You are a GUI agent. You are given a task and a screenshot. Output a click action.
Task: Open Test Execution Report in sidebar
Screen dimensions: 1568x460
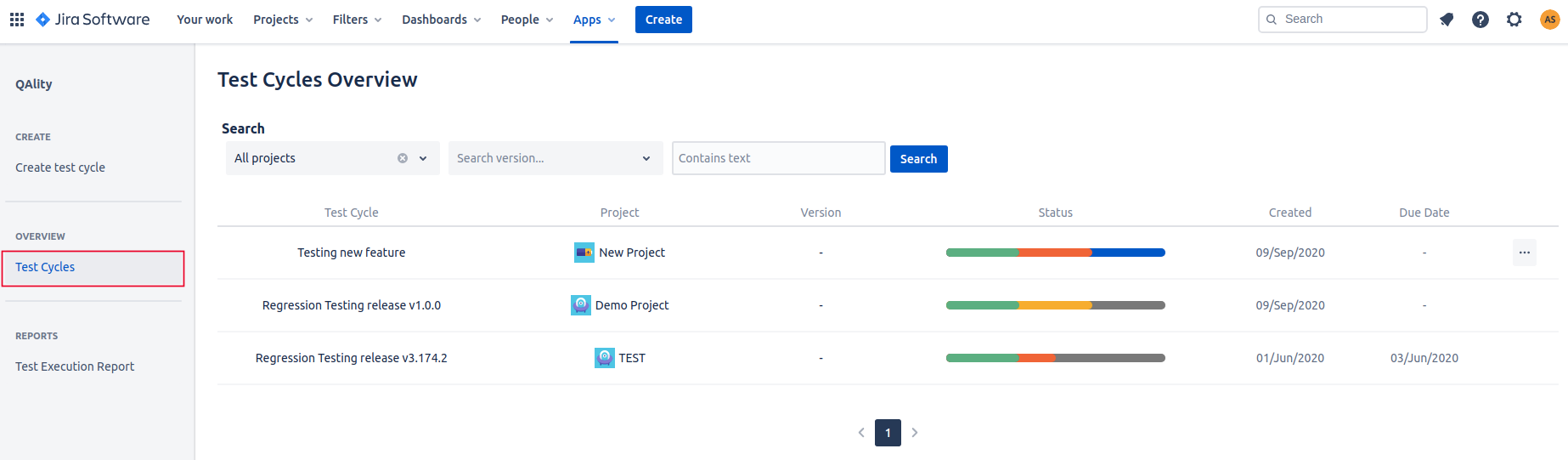(x=75, y=366)
